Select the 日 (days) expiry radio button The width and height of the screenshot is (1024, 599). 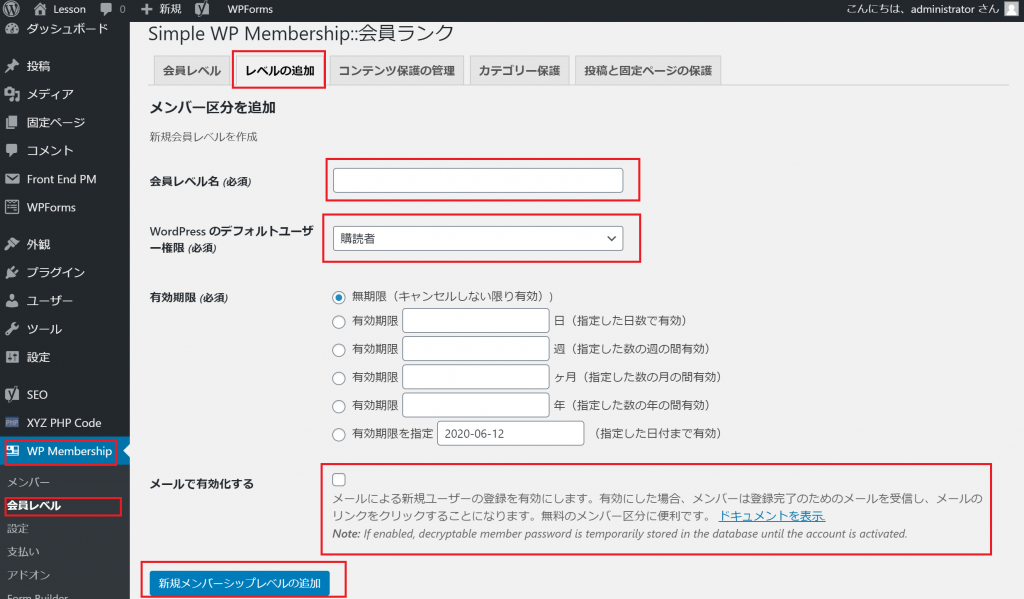point(338,322)
